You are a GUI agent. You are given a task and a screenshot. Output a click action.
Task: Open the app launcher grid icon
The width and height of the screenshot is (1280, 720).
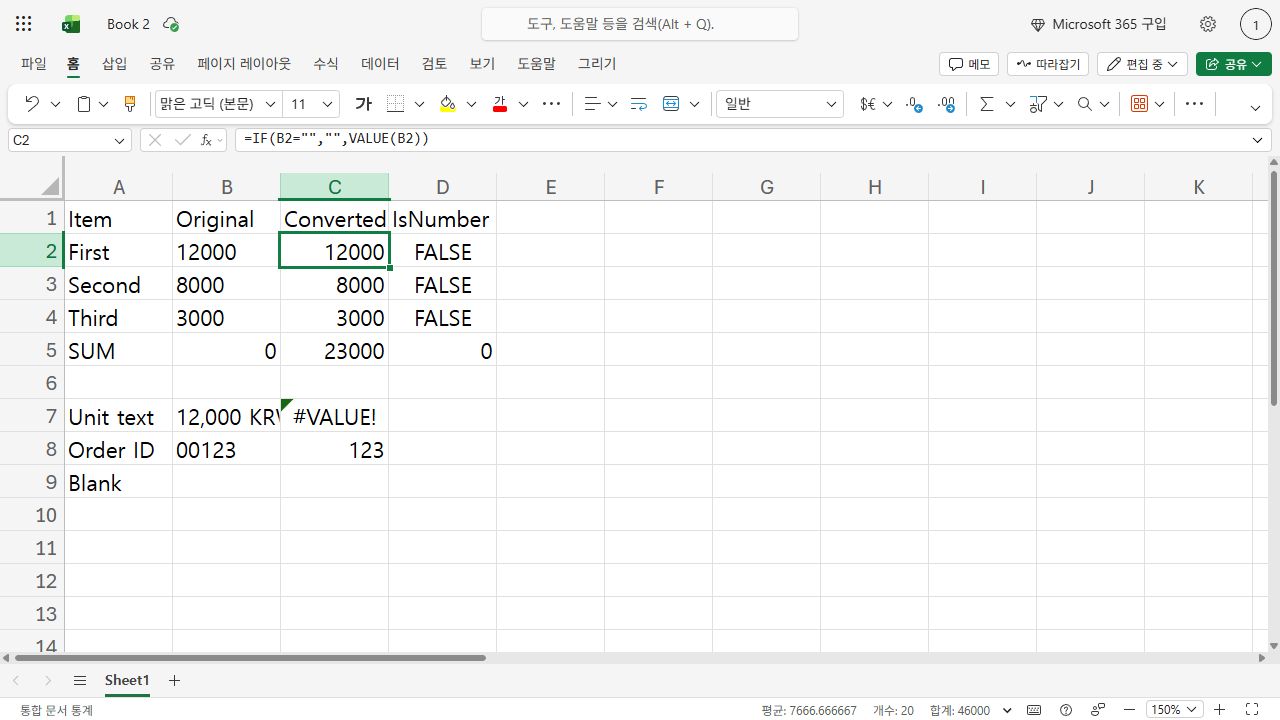pyautogui.click(x=24, y=24)
